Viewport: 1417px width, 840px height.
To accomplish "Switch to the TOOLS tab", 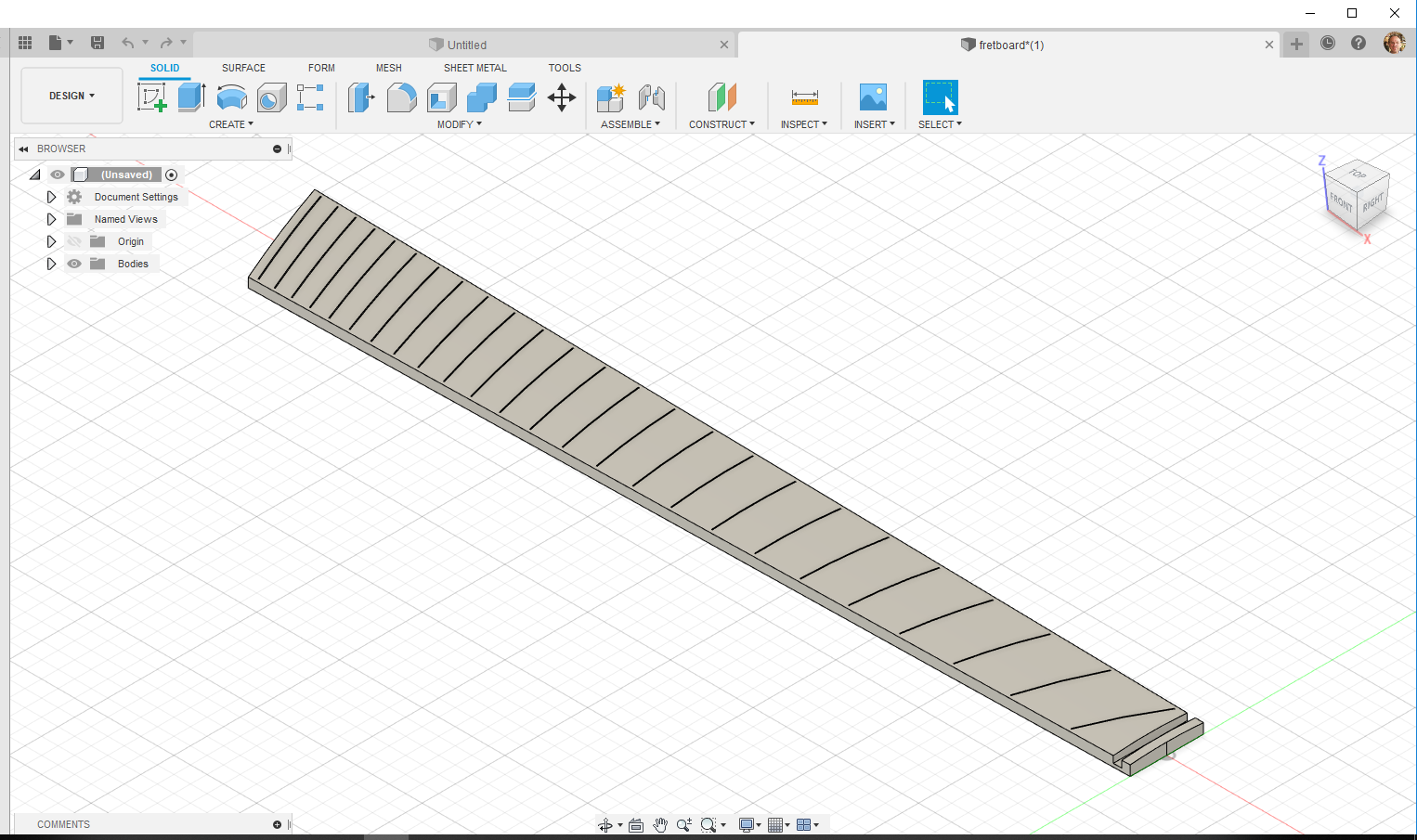I will point(565,68).
